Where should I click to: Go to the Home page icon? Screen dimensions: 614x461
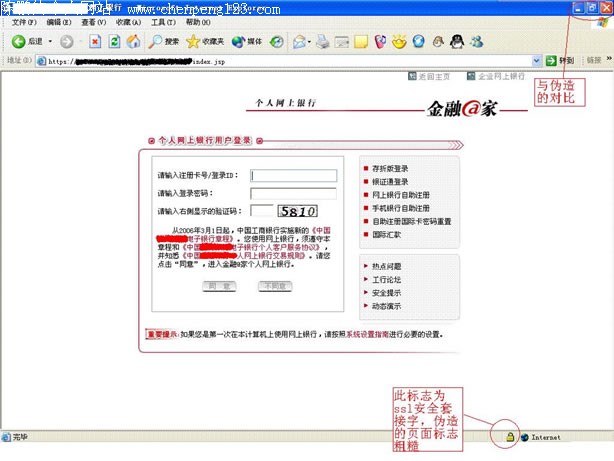click(x=132, y=41)
